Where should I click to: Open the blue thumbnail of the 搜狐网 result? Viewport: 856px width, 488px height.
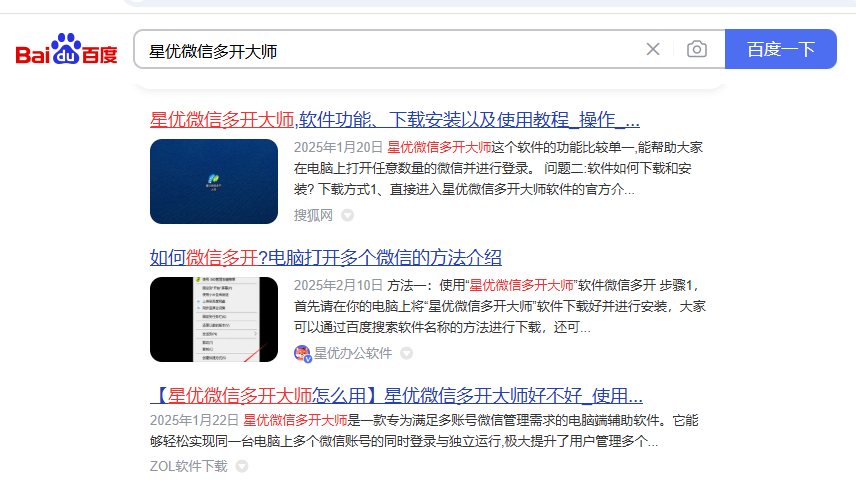pos(214,181)
